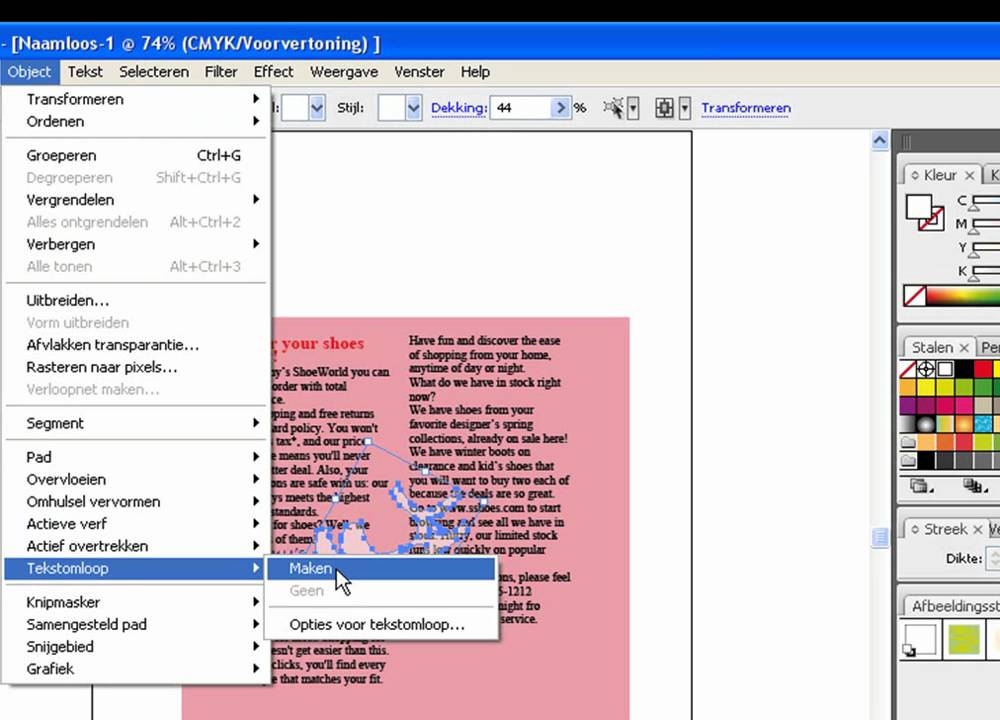The image size is (1000, 720).
Task: Expand the Transformeren submenu
Action: (135, 99)
